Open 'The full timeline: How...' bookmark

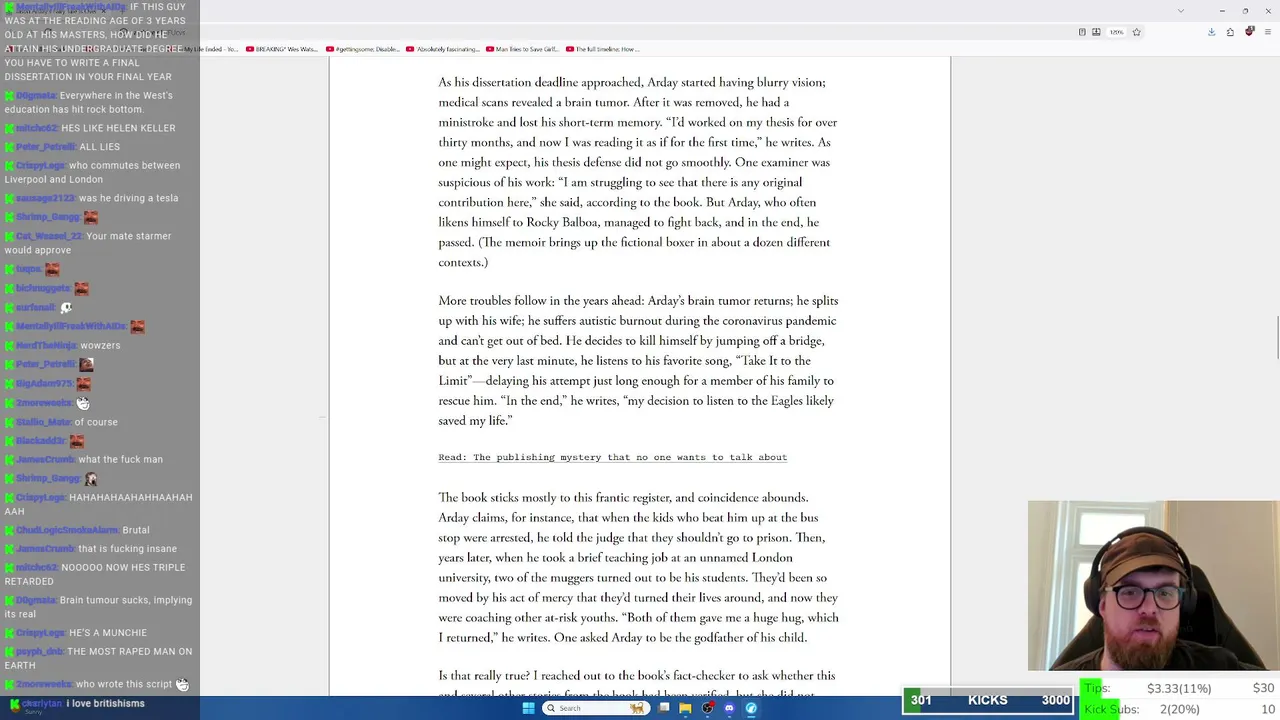[x=603, y=49]
